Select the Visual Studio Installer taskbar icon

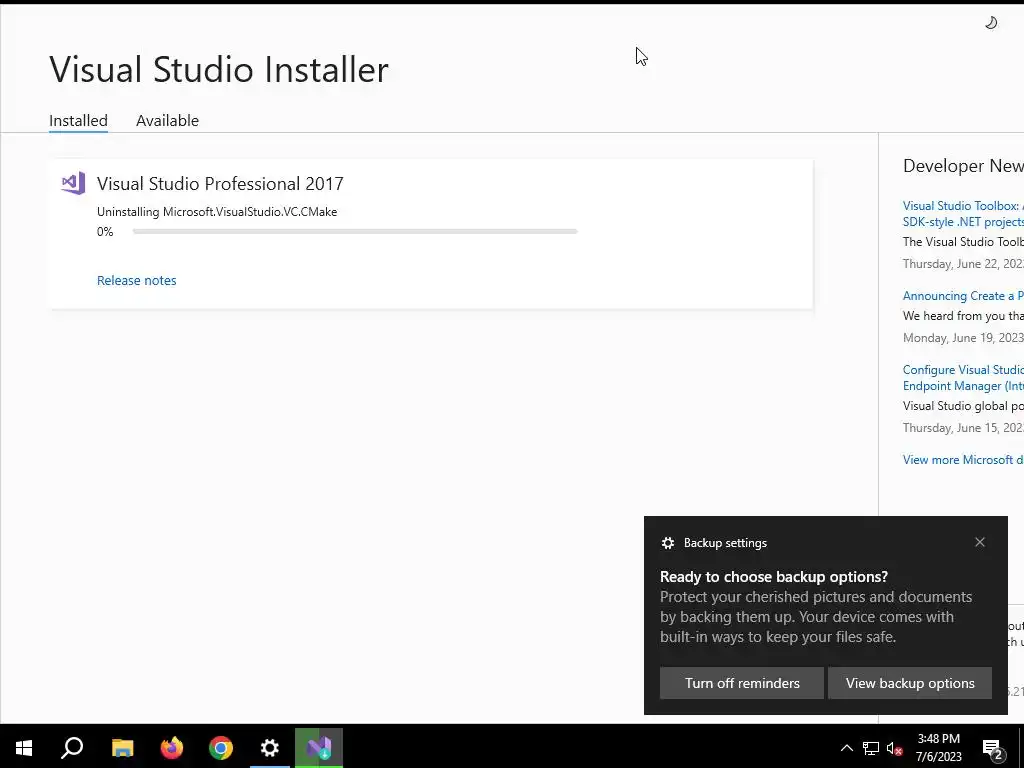tap(319, 748)
